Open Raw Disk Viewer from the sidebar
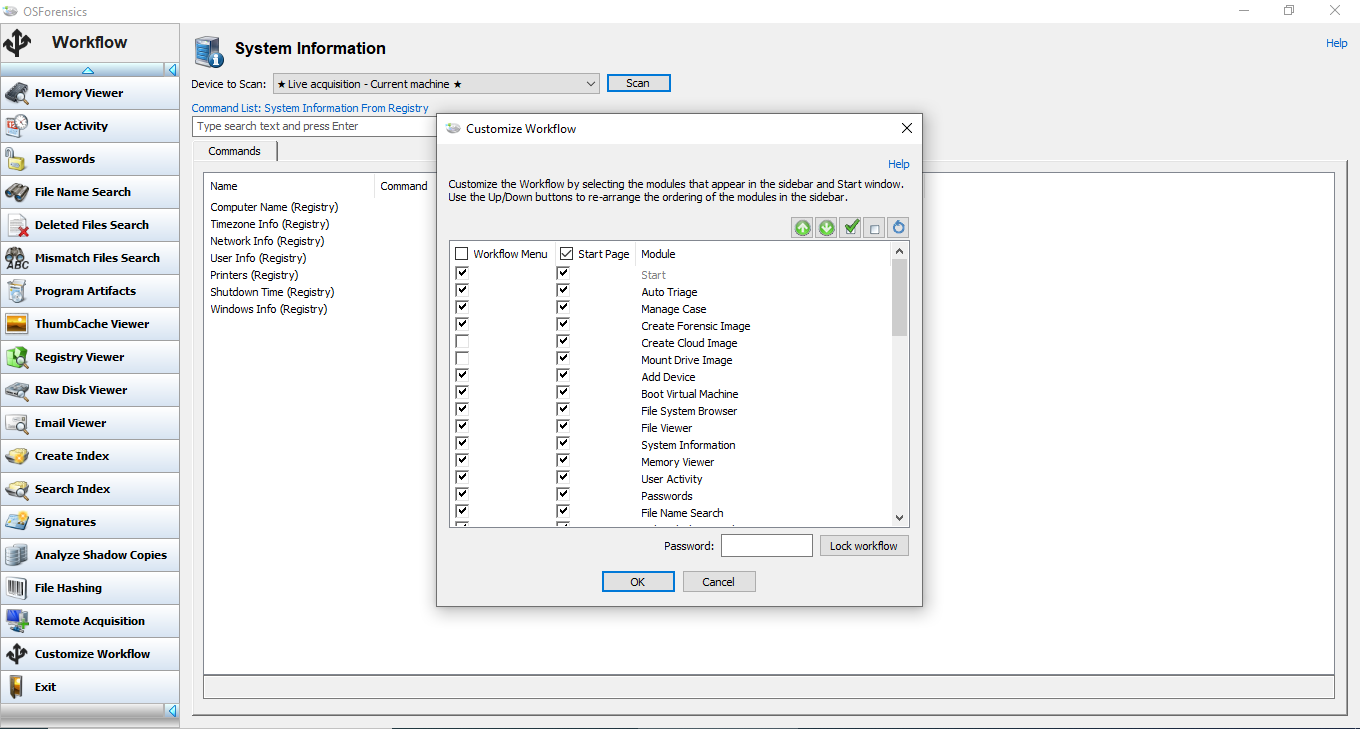The image size is (1360, 729). tap(90, 390)
